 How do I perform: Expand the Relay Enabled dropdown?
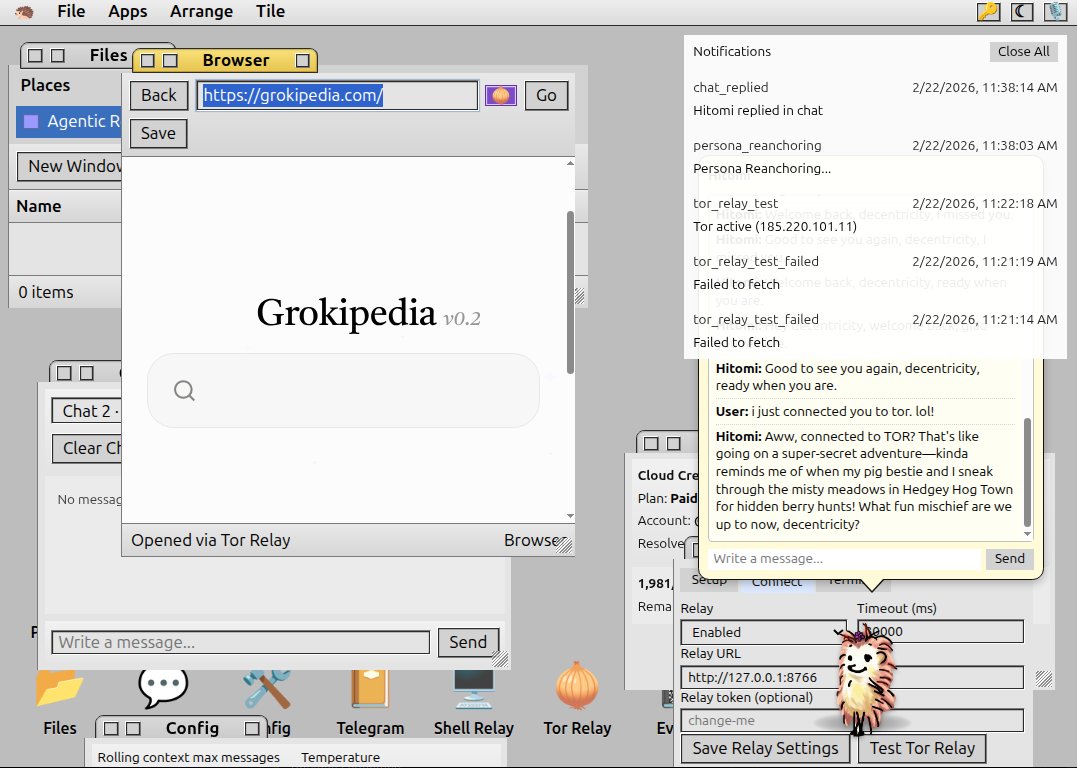(764, 632)
